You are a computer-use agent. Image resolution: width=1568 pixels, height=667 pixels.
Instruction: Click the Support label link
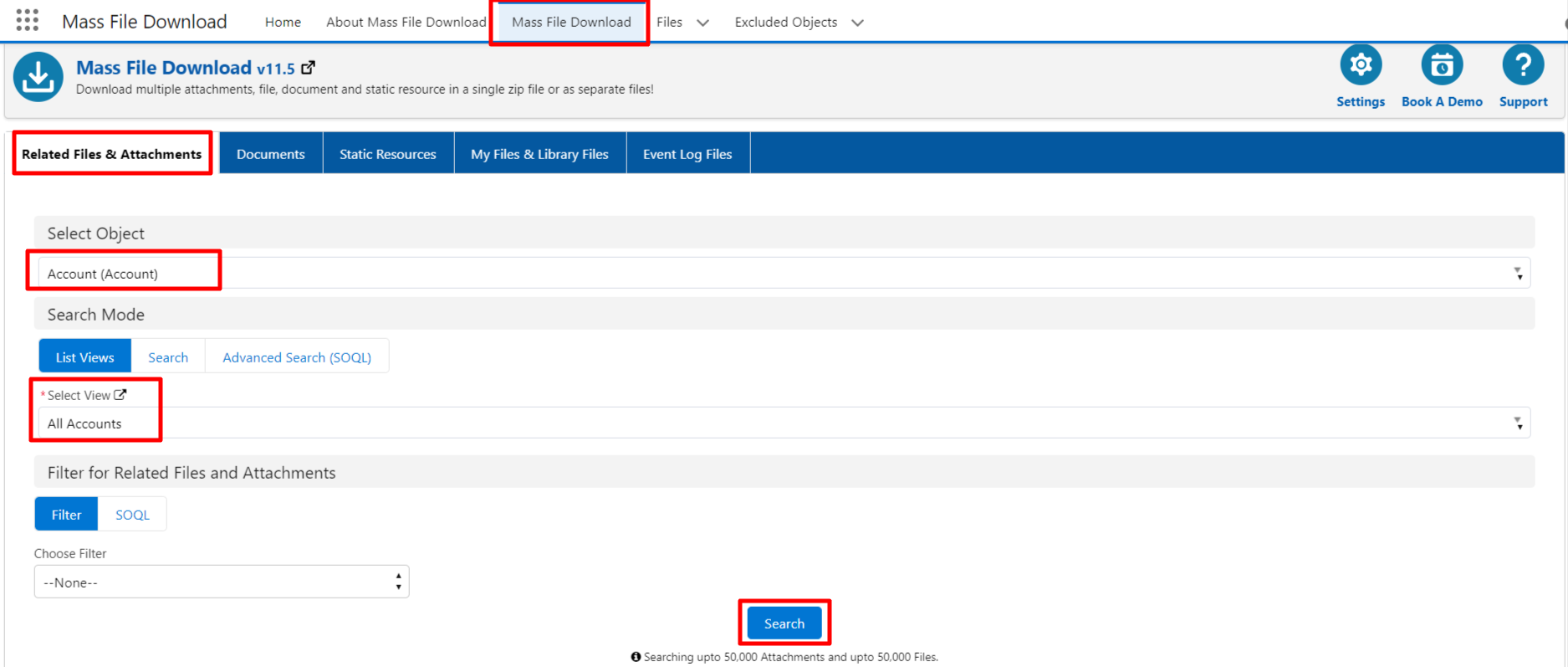1523,101
